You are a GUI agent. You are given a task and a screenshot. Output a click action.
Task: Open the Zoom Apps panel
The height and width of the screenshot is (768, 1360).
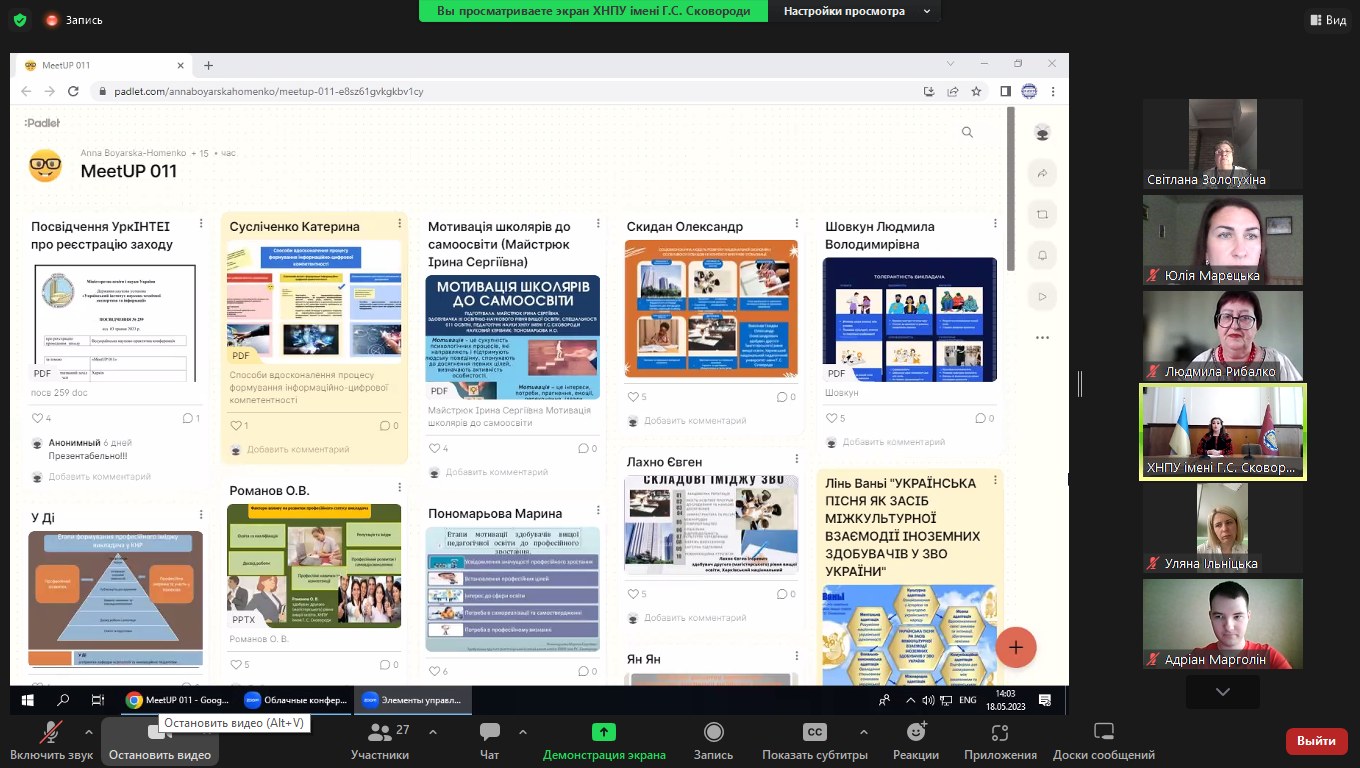(x=1000, y=741)
